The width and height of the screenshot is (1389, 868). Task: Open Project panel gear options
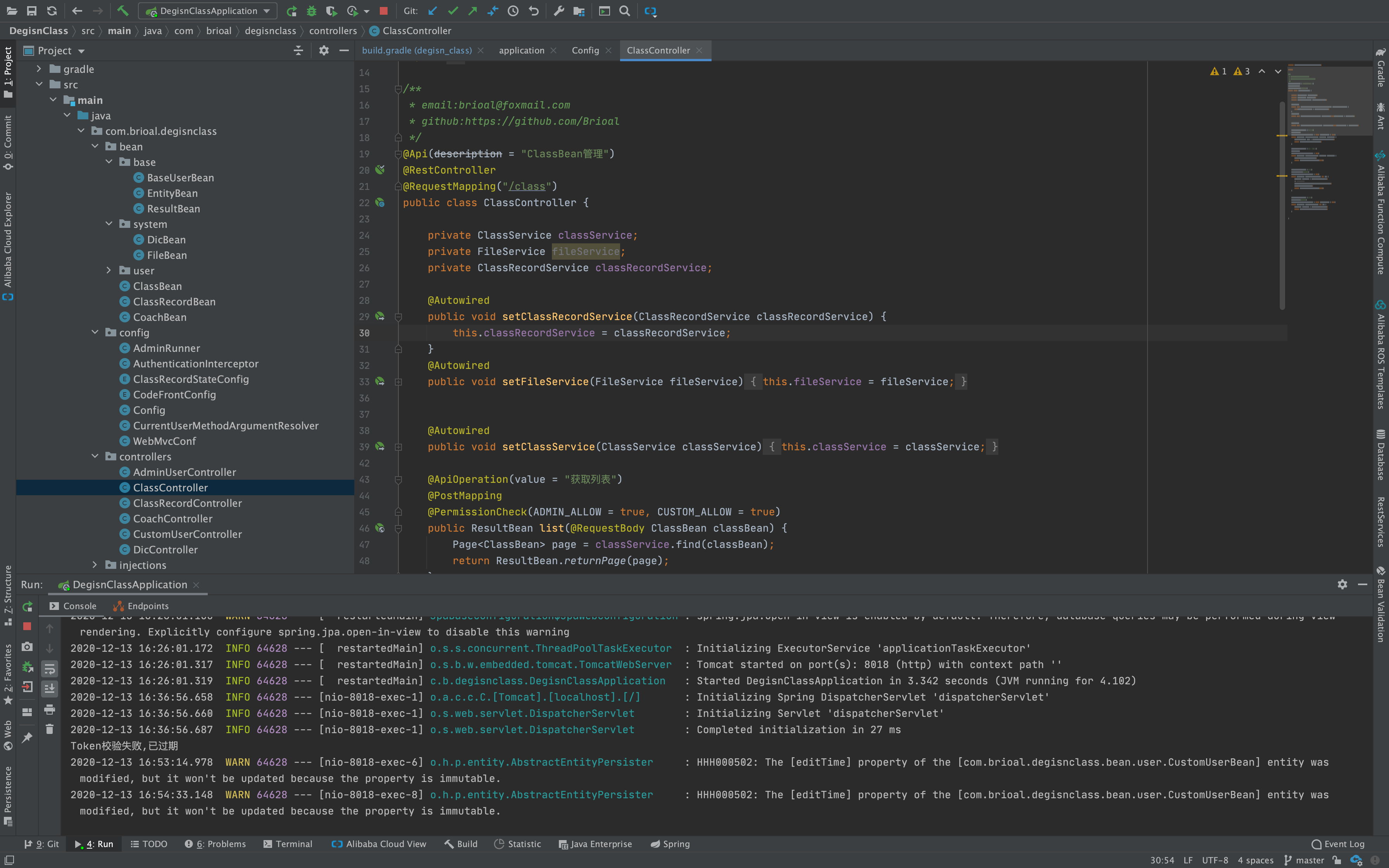[x=324, y=50]
